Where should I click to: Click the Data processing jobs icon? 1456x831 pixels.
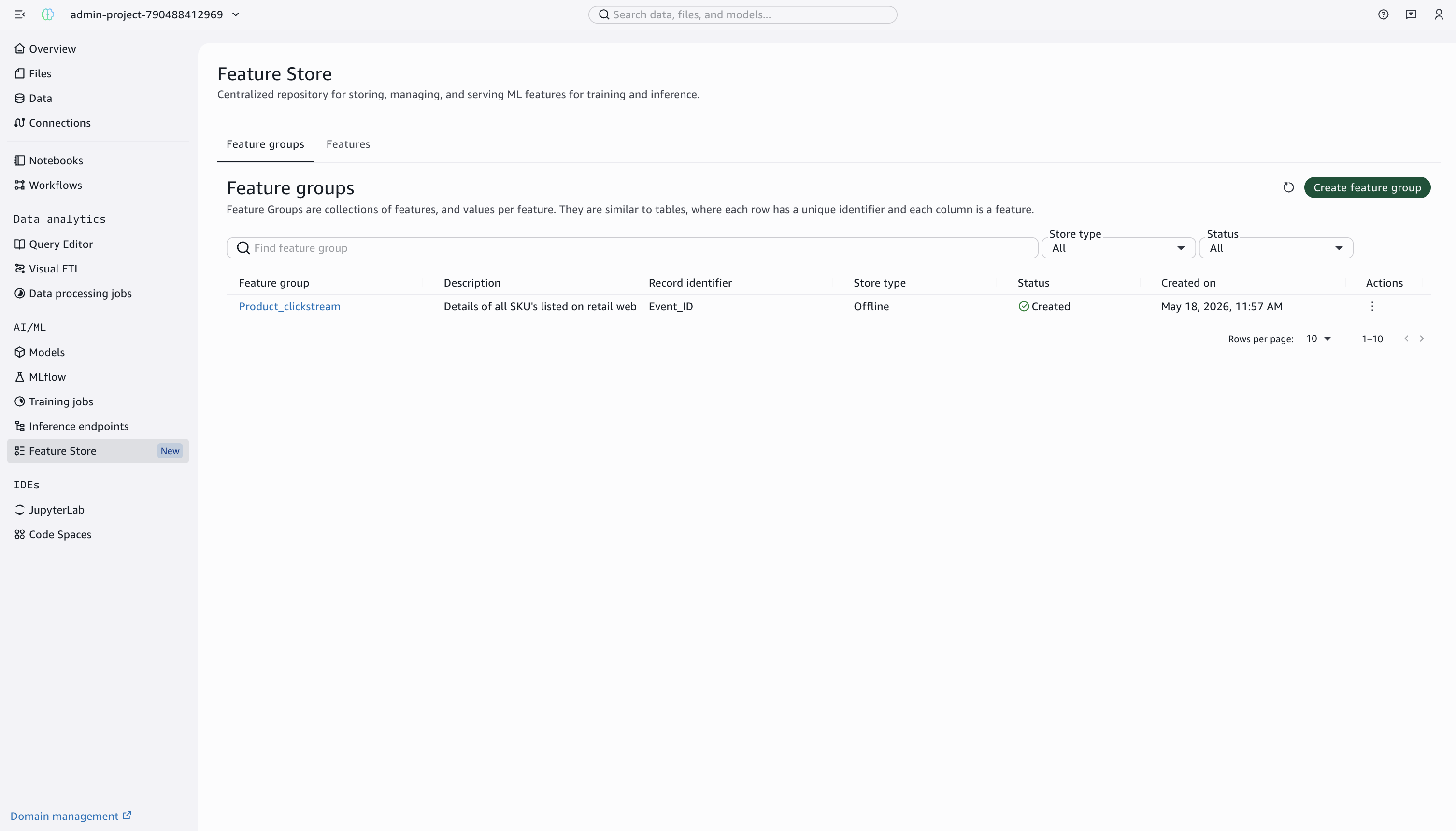point(20,293)
